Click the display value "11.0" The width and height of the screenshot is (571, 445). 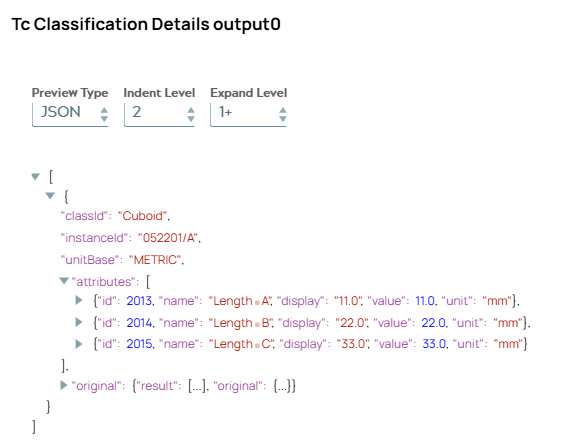click(x=348, y=301)
